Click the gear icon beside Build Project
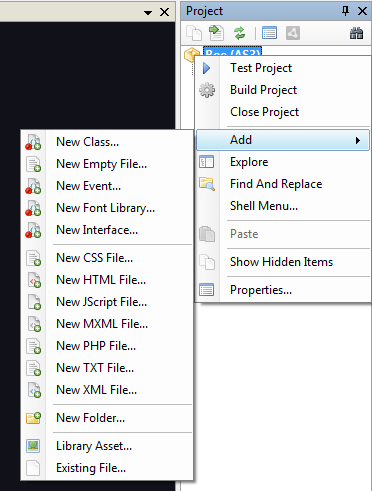 207,90
